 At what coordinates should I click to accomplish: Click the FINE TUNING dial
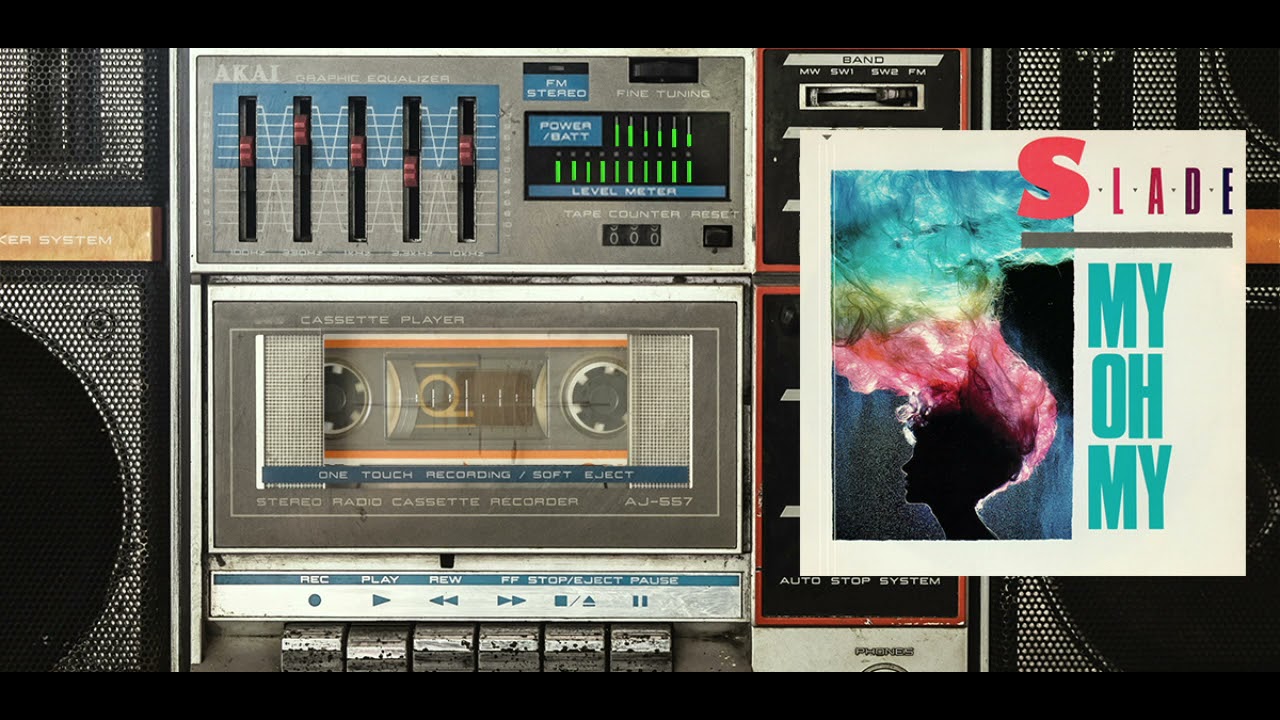click(663, 70)
